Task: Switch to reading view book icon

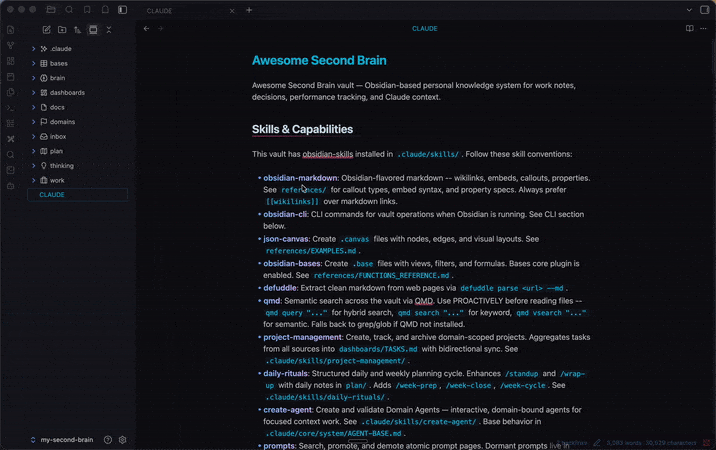Action: pos(690,28)
